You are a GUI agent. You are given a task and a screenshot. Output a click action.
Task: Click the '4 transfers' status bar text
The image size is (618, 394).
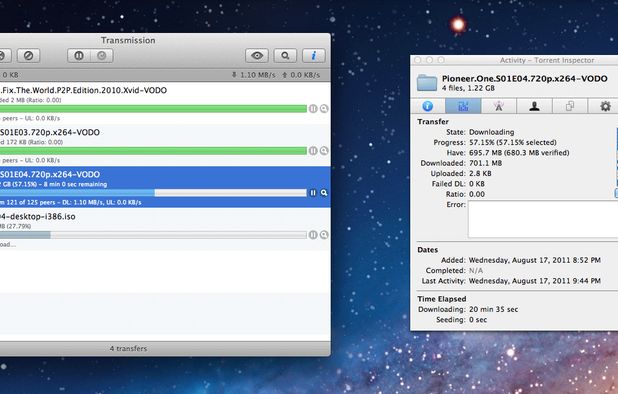coord(128,348)
